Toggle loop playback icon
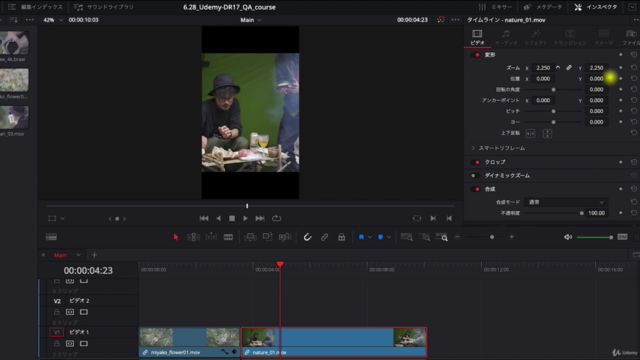The width and height of the screenshot is (640, 360). [x=276, y=218]
